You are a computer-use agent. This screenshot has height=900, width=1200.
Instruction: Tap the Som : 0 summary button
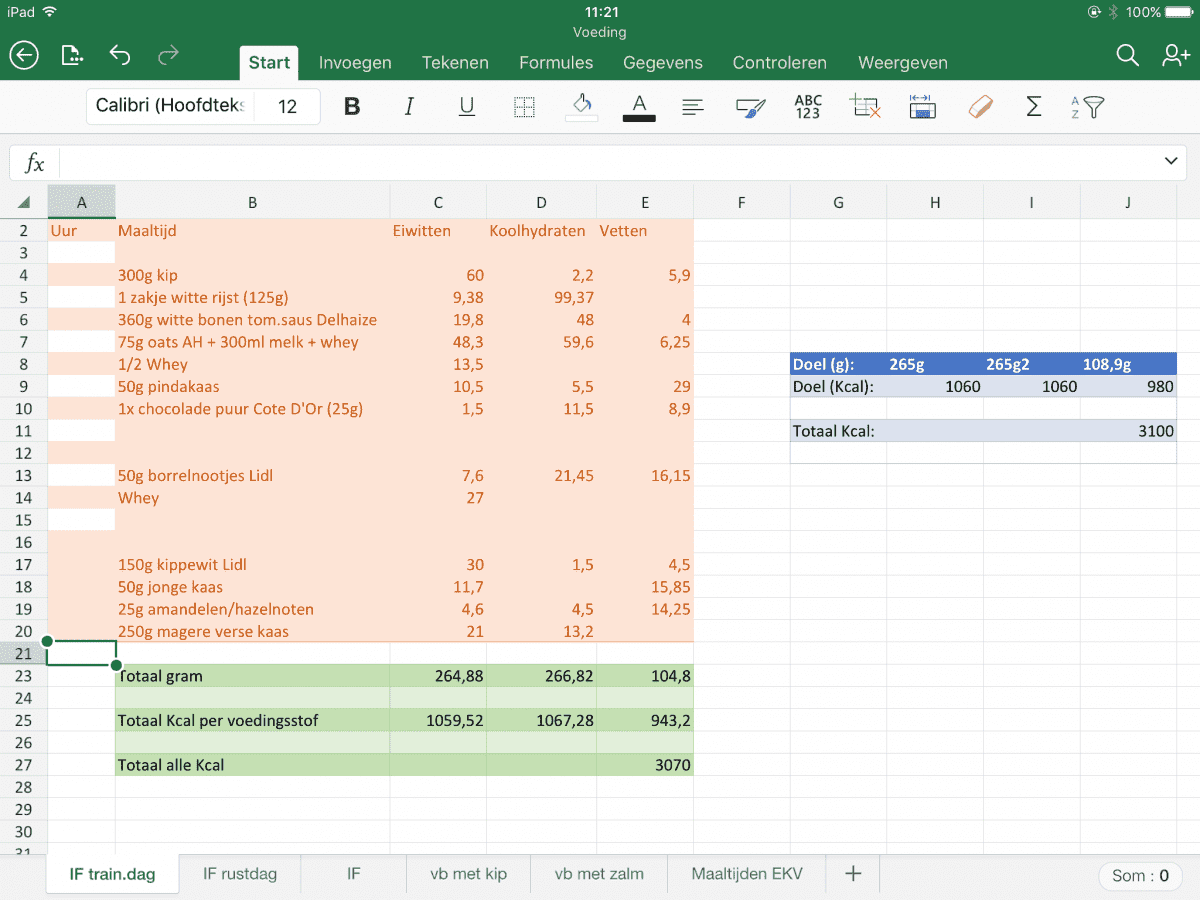click(x=1140, y=875)
